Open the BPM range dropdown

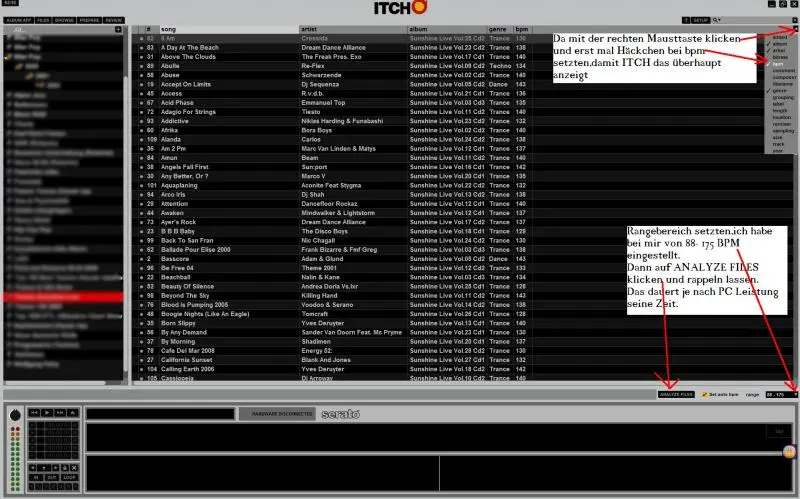[794, 395]
